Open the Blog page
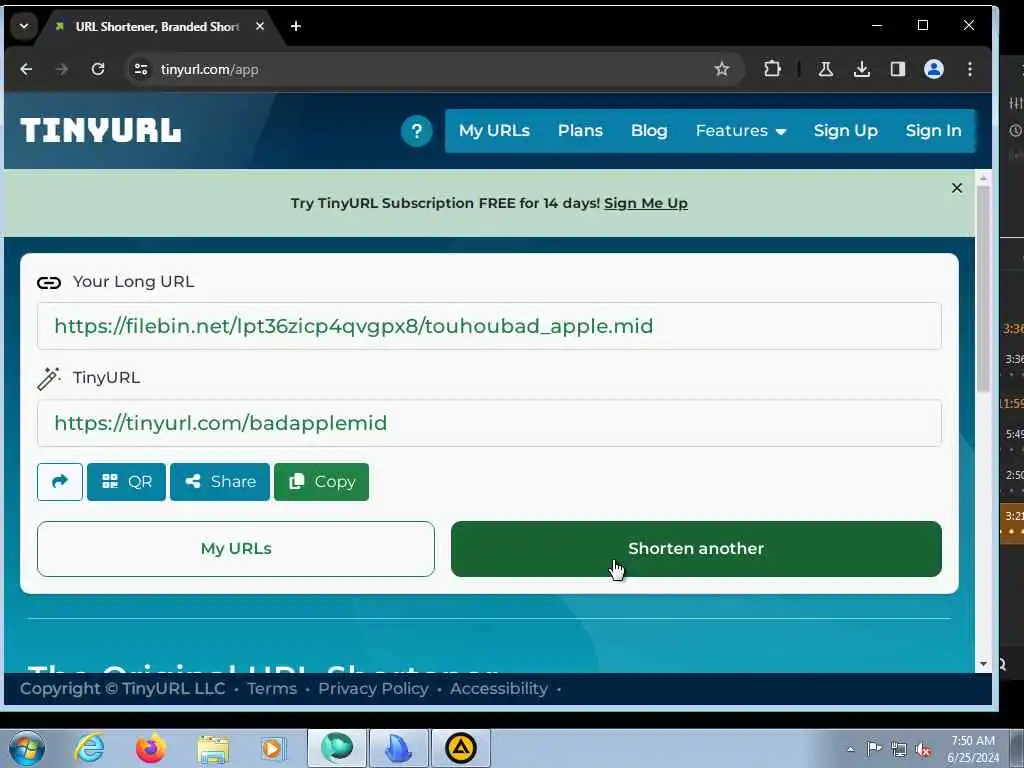The image size is (1024, 768). [x=649, y=131]
